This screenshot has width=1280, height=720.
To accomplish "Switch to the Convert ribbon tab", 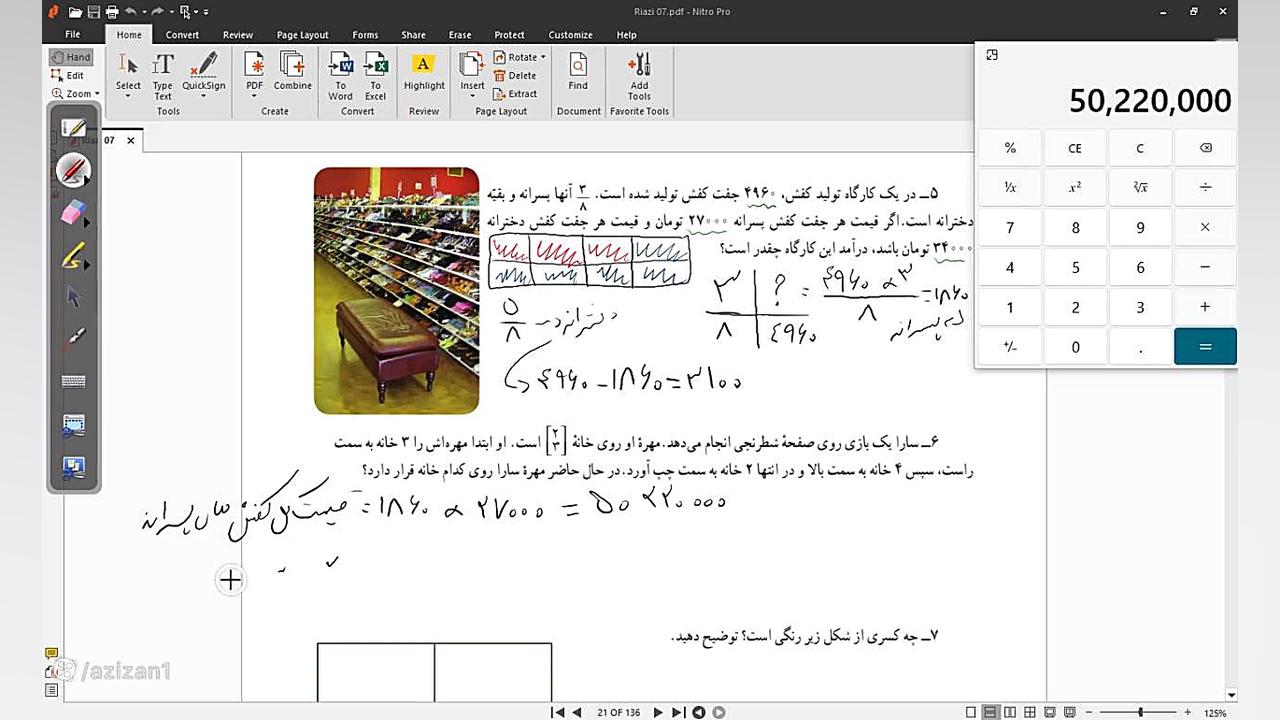I will pyautogui.click(x=182, y=35).
